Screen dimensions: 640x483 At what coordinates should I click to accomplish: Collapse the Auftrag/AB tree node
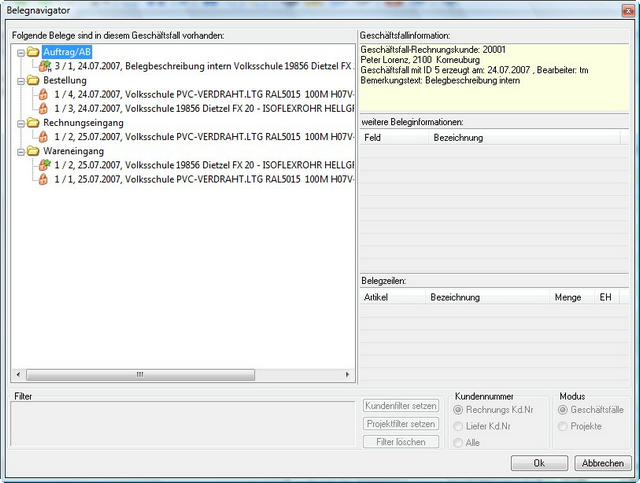click(20, 51)
